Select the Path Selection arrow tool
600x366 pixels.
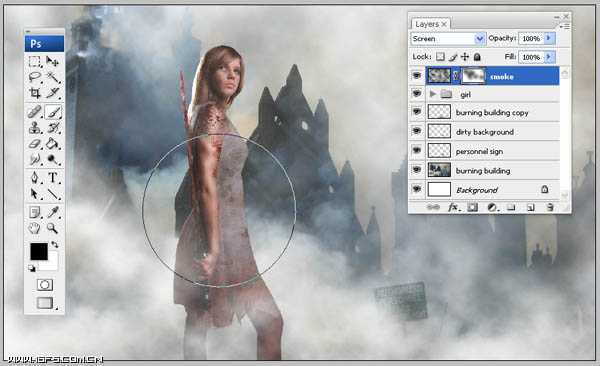point(35,194)
